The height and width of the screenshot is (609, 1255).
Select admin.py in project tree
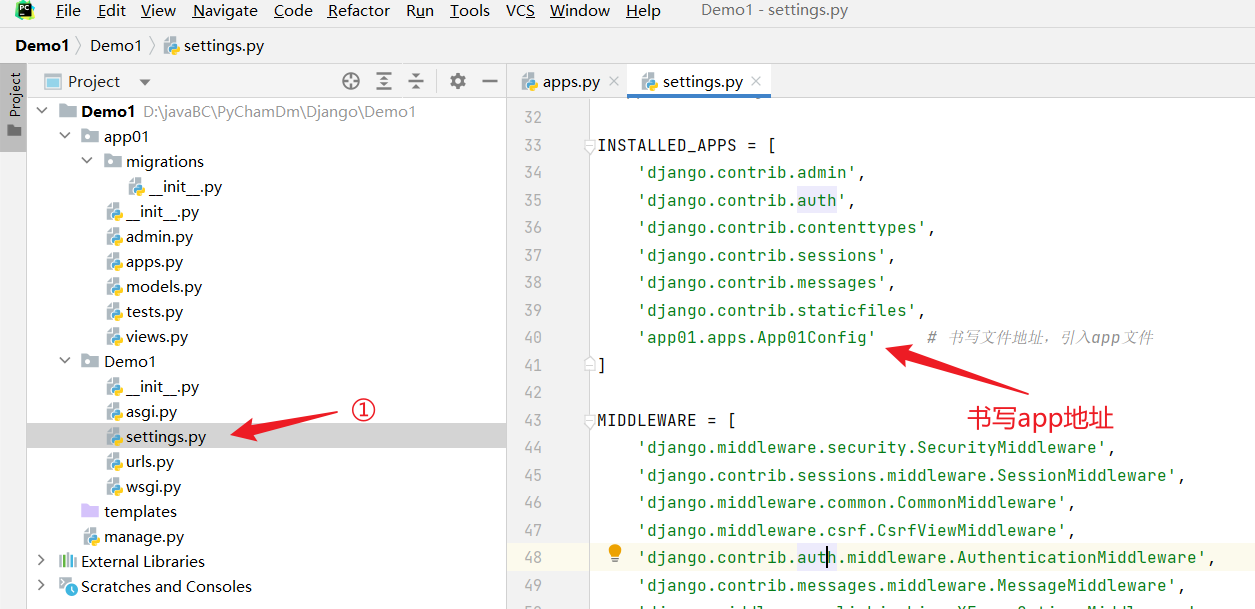pyautogui.click(x=149, y=236)
